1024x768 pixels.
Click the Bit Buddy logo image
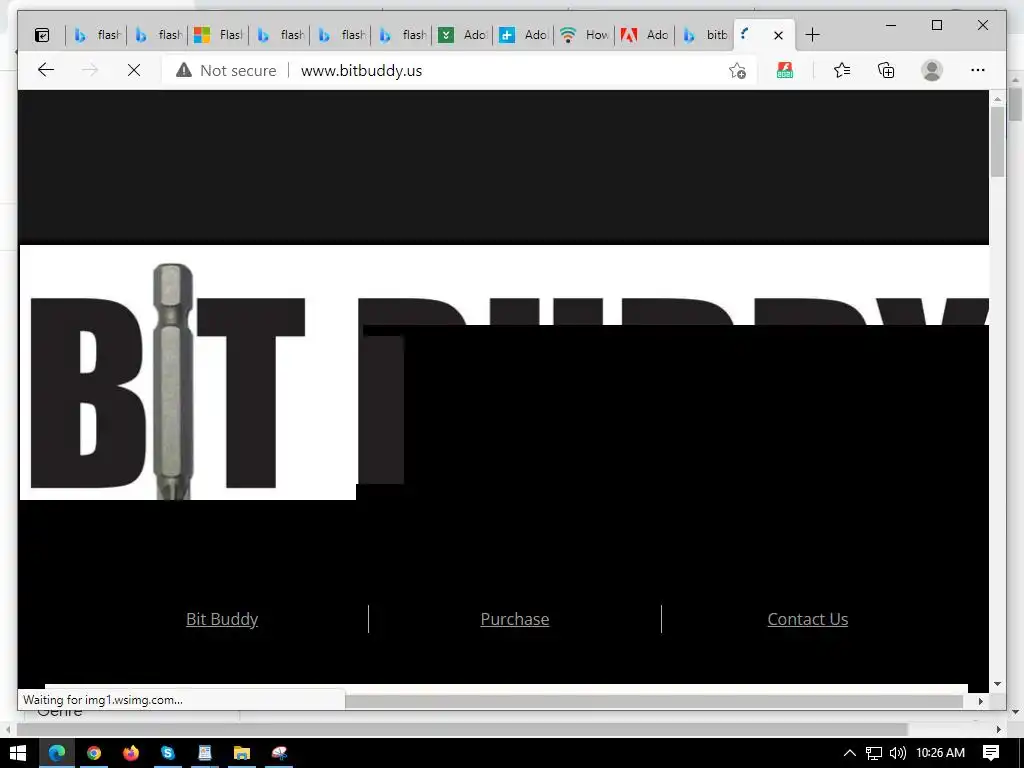pos(504,372)
